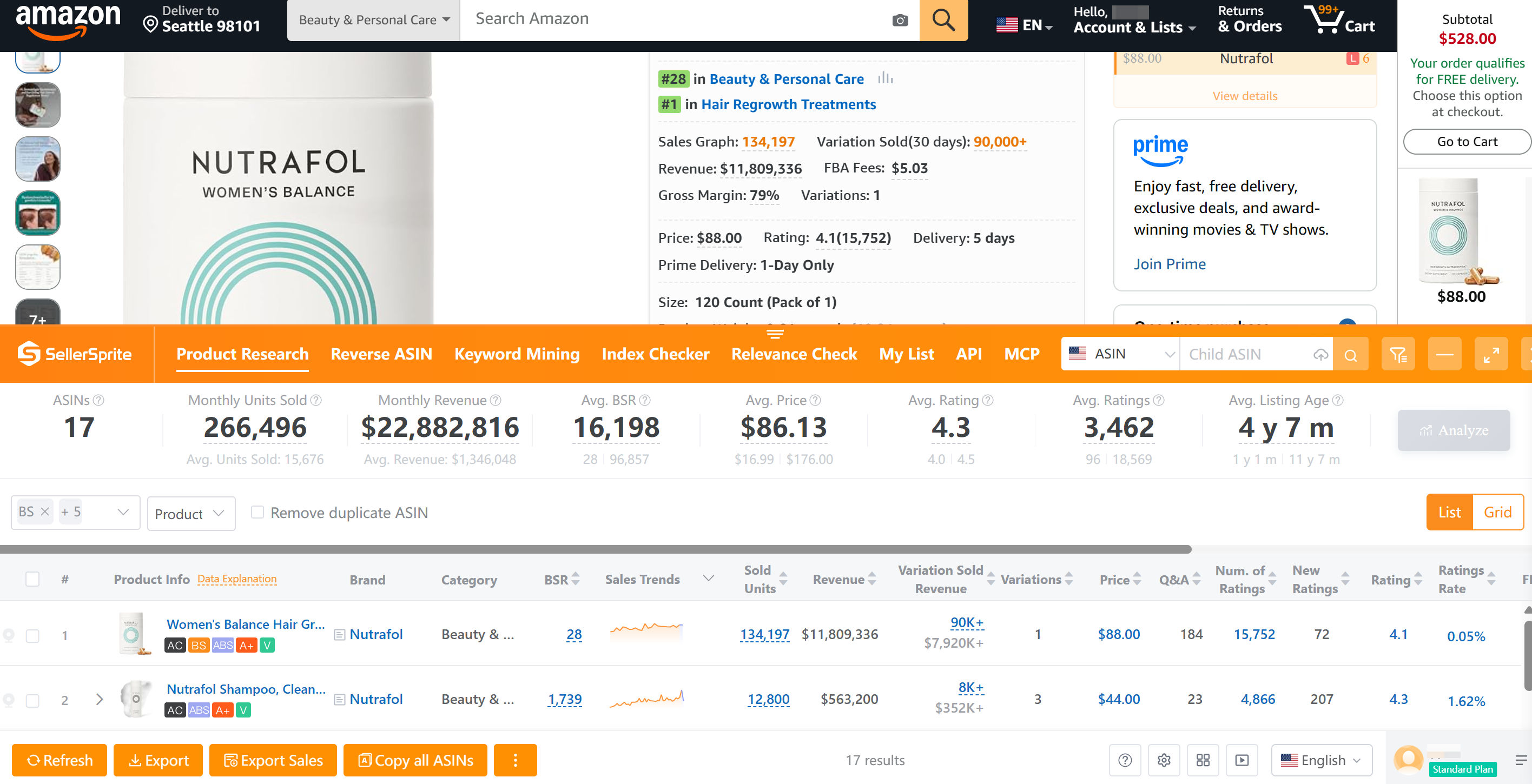This screenshot has height=784, width=1532.
Task: Open the ASIN marketplace dropdown
Action: pyautogui.click(x=1120, y=354)
